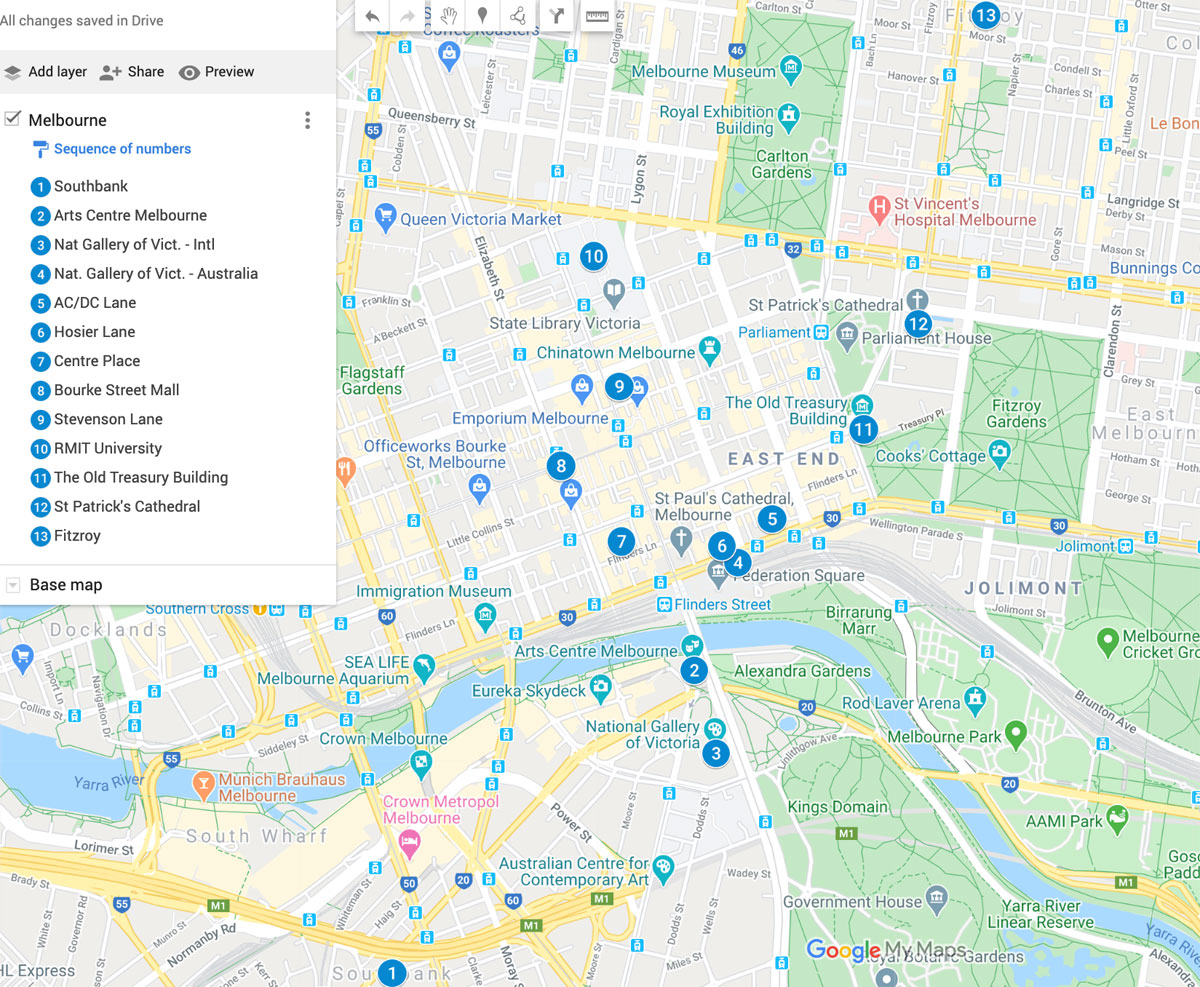Click the Cooks' Cottage camera pin

999,454
